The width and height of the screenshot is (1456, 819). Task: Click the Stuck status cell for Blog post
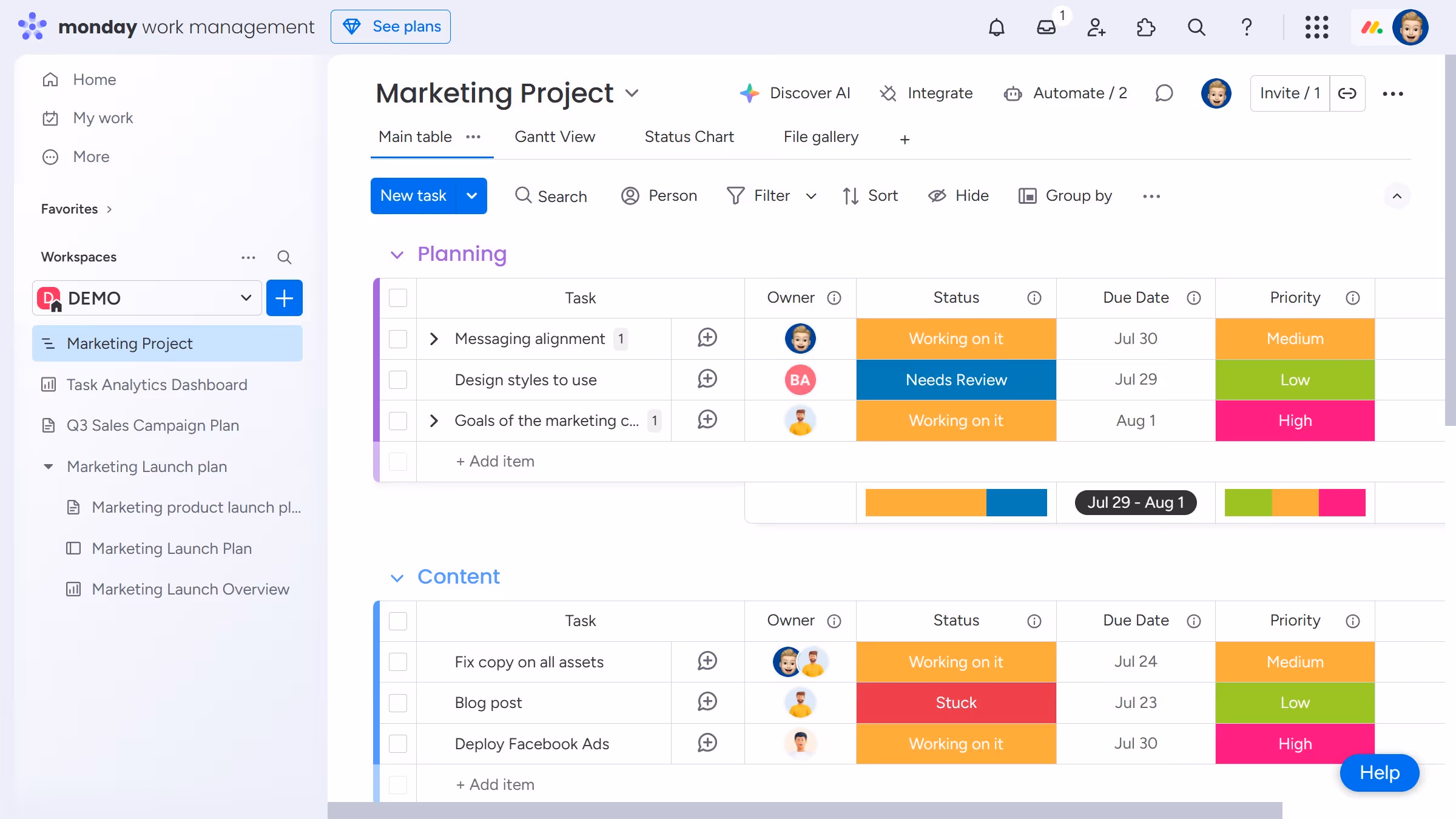[955, 703]
